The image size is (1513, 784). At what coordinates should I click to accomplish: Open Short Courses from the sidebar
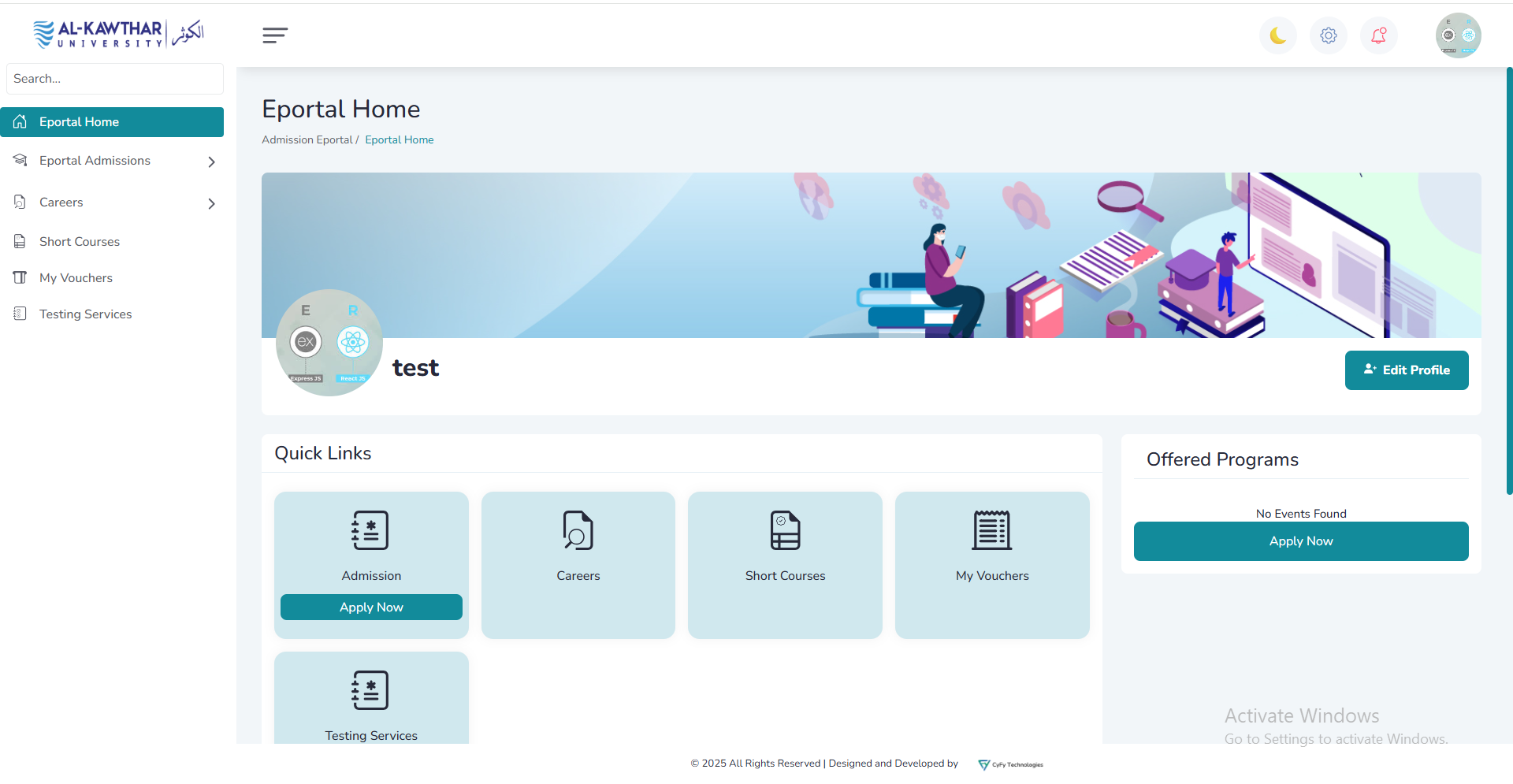point(80,242)
